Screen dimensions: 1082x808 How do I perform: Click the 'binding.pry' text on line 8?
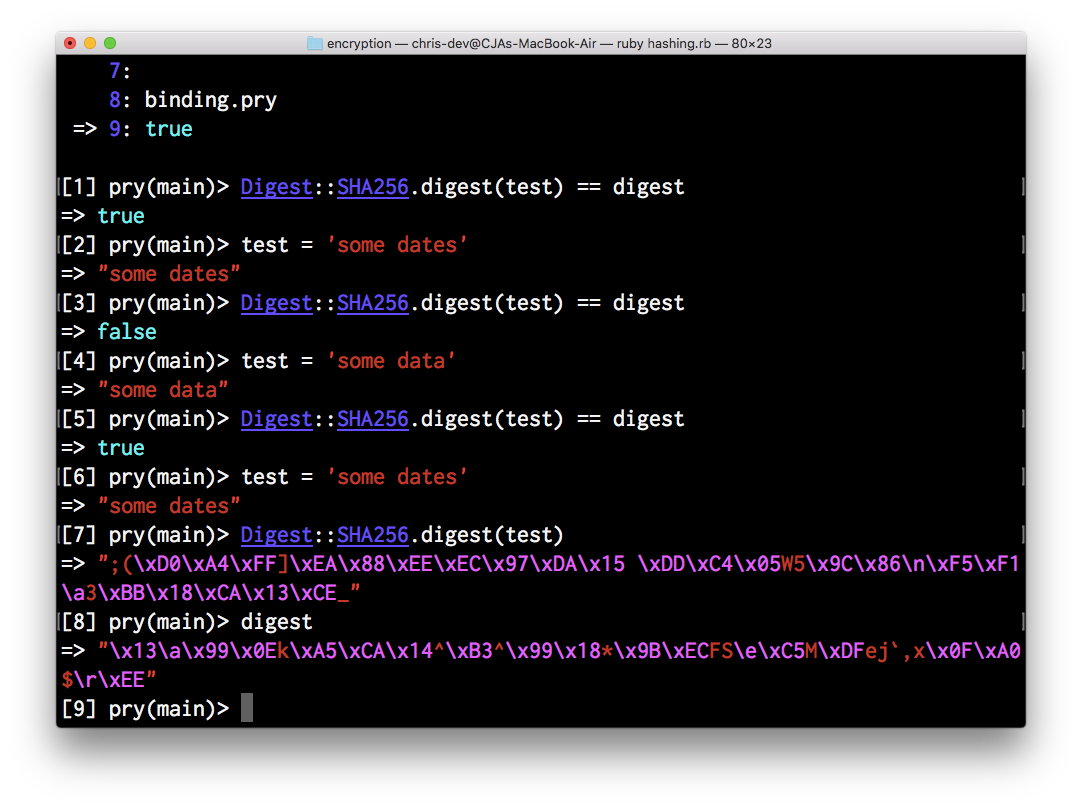(210, 100)
